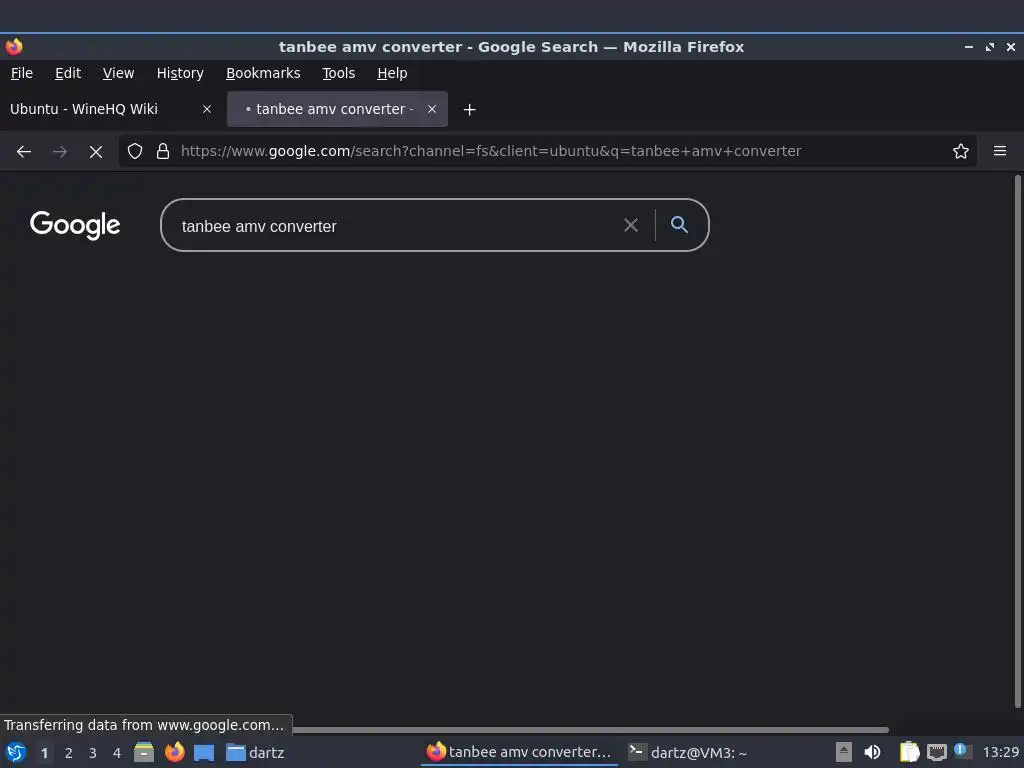
Task: Submit search with magnifying glass icon
Action: click(x=679, y=225)
